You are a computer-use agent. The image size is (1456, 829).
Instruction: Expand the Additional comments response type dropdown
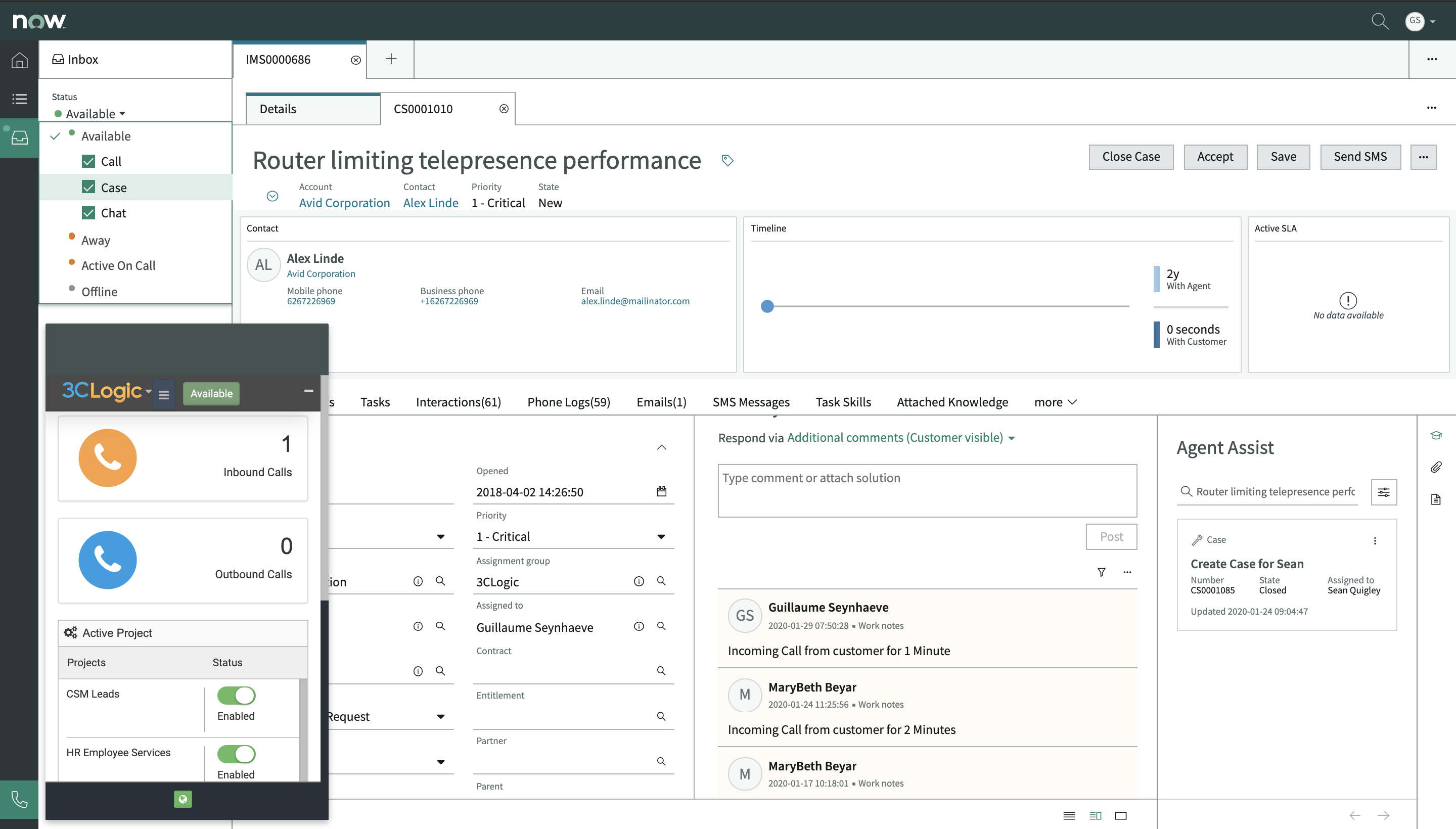(x=1011, y=438)
